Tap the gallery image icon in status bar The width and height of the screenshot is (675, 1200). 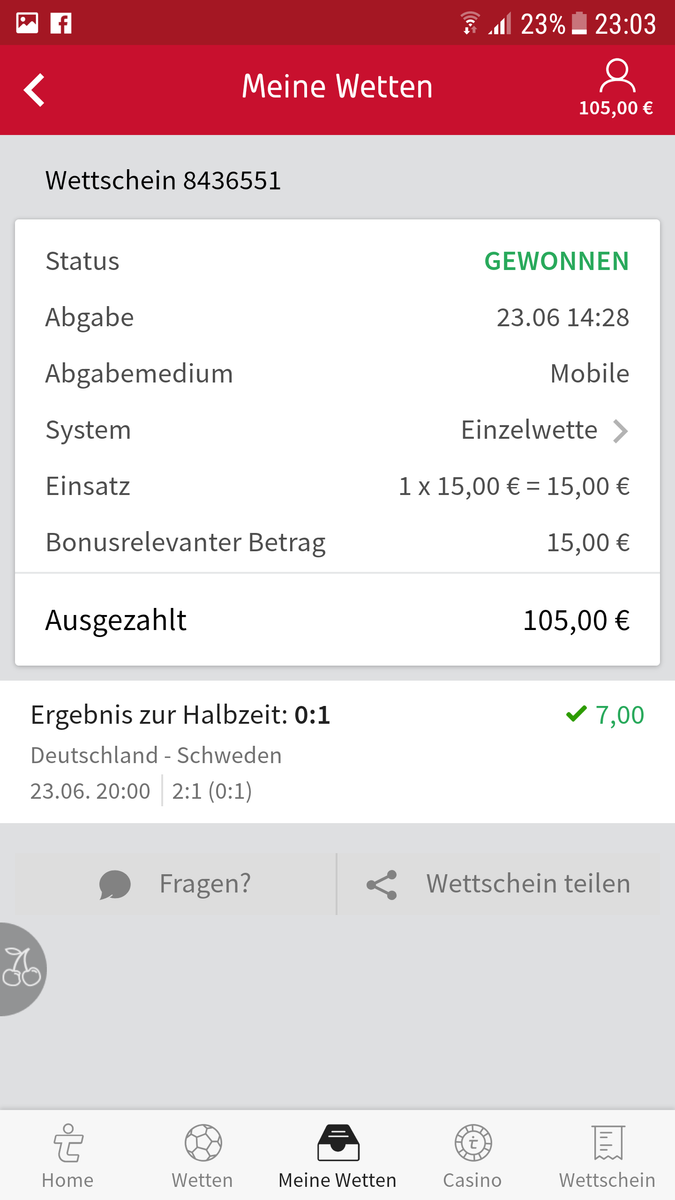(x=26, y=22)
